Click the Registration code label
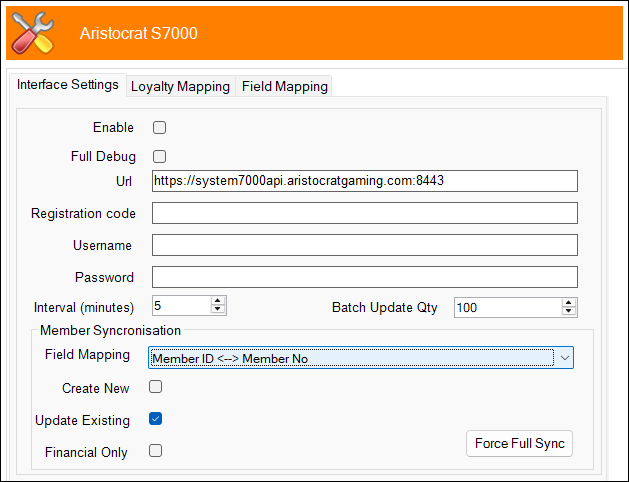The image size is (629, 482). pyautogui.click(x=83, y=213)
